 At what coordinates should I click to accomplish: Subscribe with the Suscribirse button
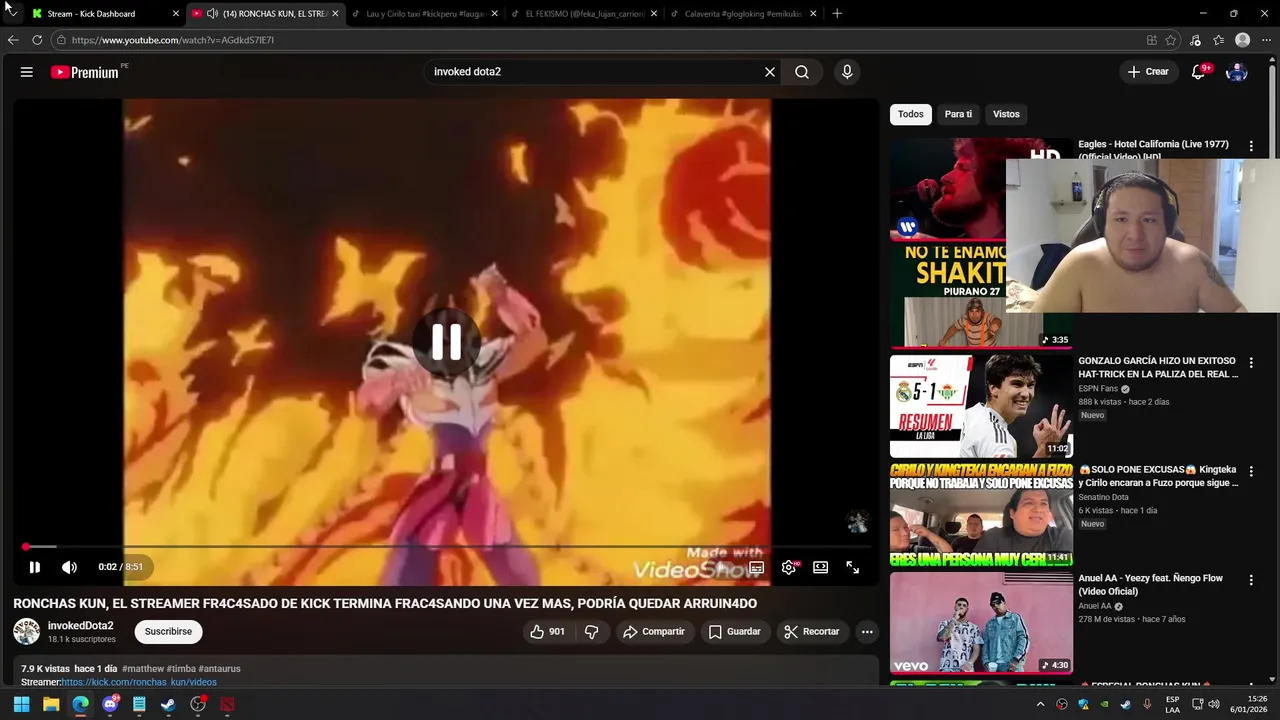pyautogui.click(x=168, y=632)
